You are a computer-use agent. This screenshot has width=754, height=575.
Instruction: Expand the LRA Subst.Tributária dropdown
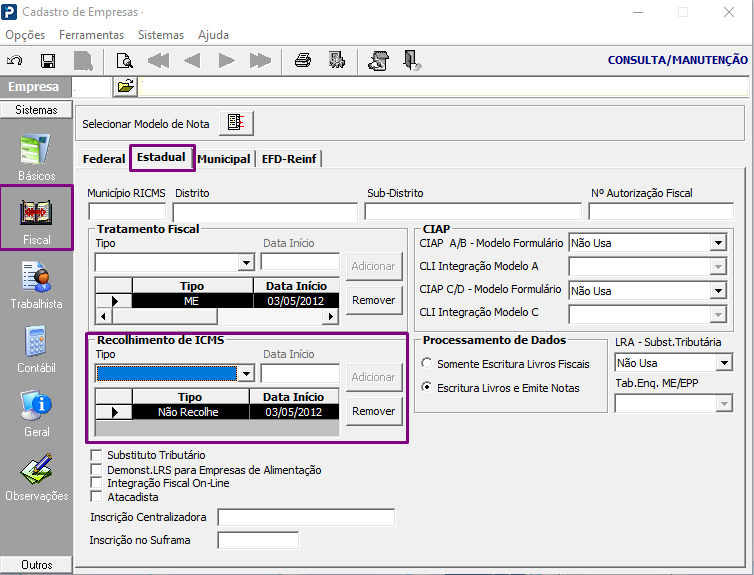pyautogui.click(x=724, y=363)
